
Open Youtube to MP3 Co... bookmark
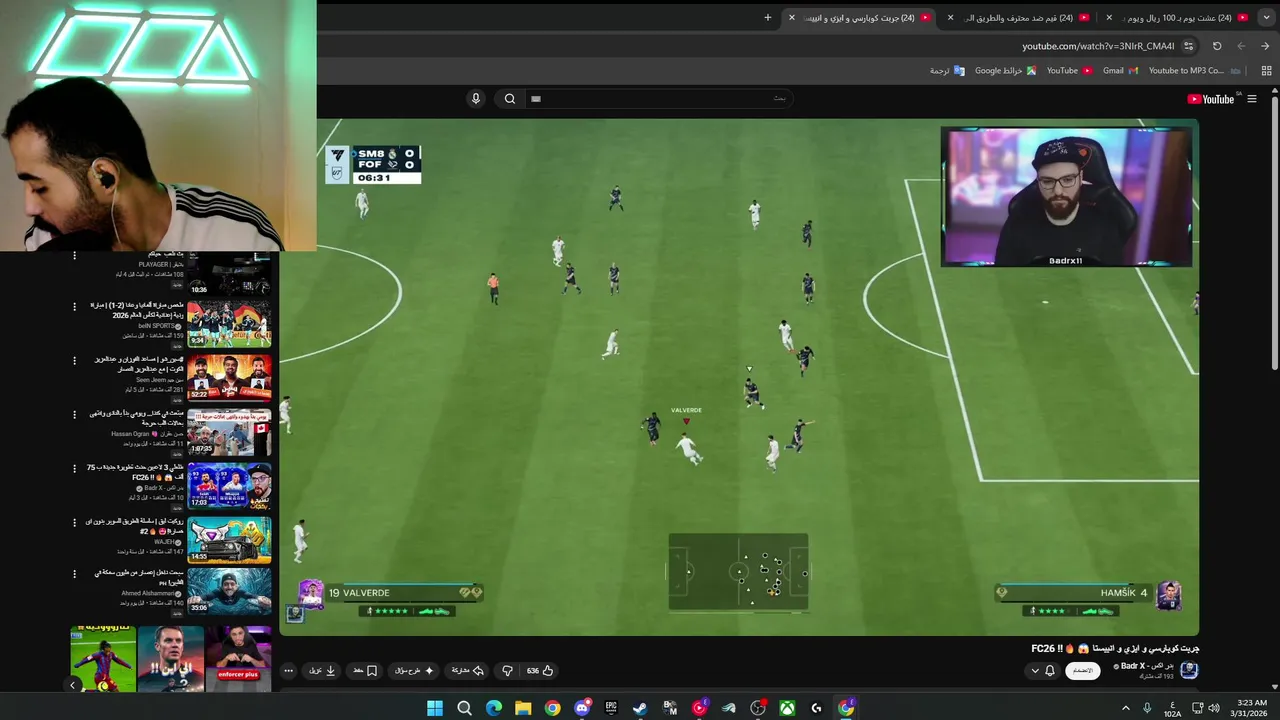tap(1194, 71)
